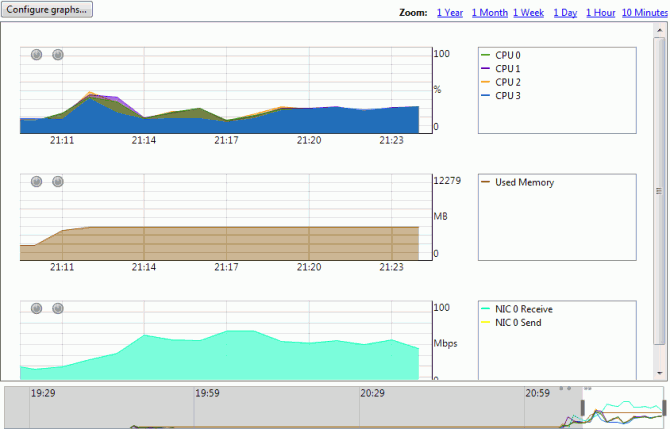Select CPU 3 in the legend
Screen dimensions: 670x429
[501, 95]
